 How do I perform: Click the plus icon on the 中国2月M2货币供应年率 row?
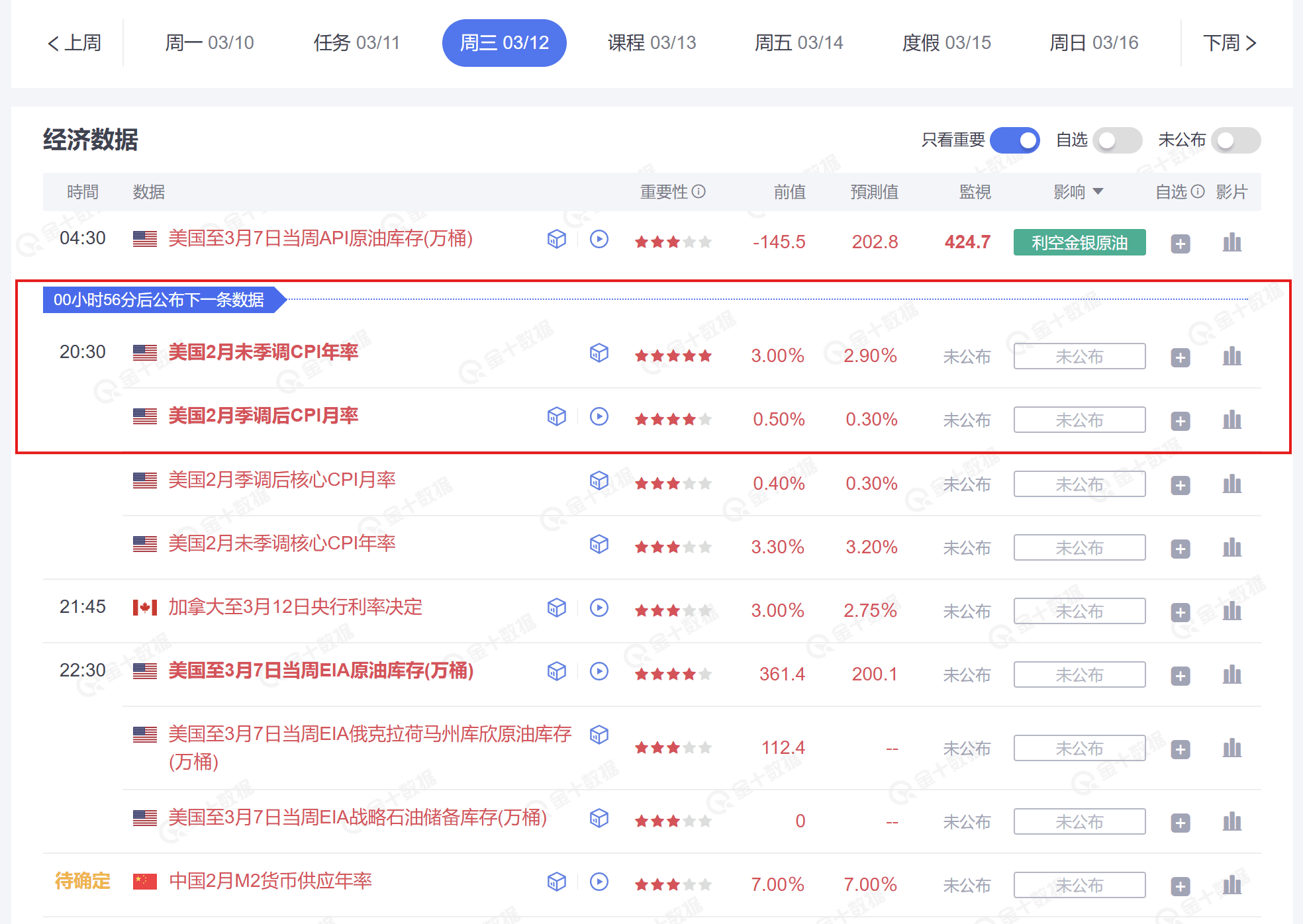click(1180, 886)
